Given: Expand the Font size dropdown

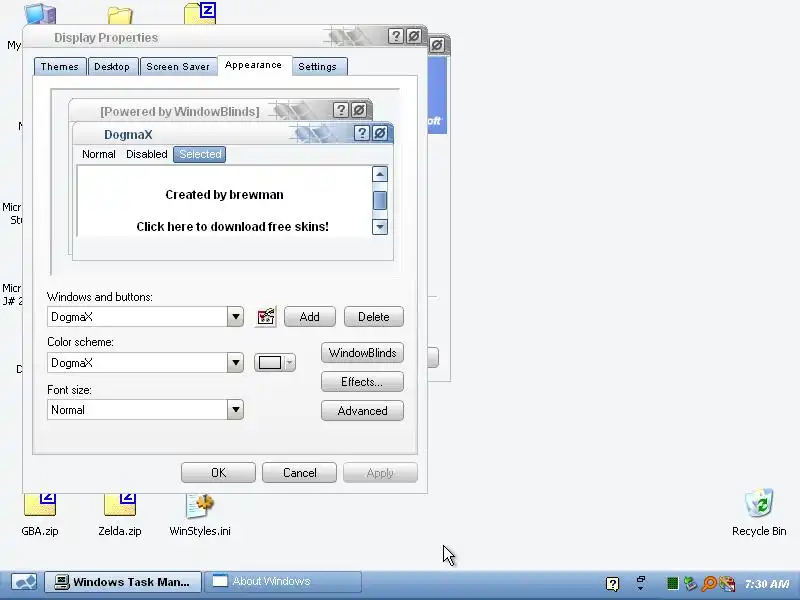Looking at the screenshot, I should (235, 409).
